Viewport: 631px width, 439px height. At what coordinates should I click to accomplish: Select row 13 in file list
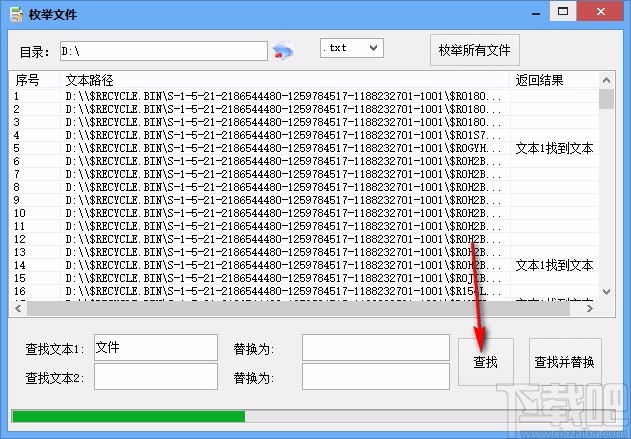coord(304,252)
